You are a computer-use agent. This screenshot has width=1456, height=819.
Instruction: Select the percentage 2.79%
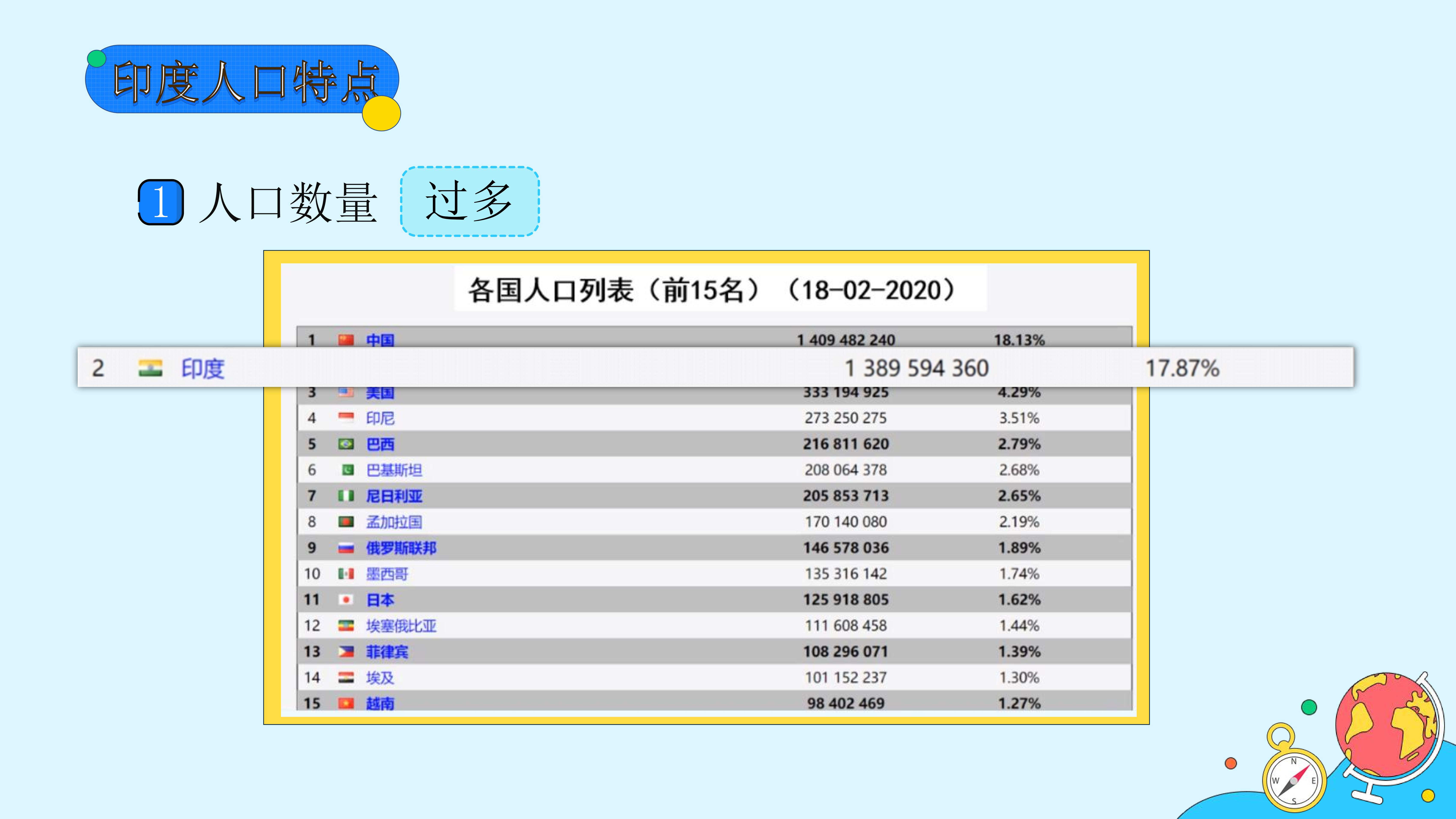[x=1019, y=444]
